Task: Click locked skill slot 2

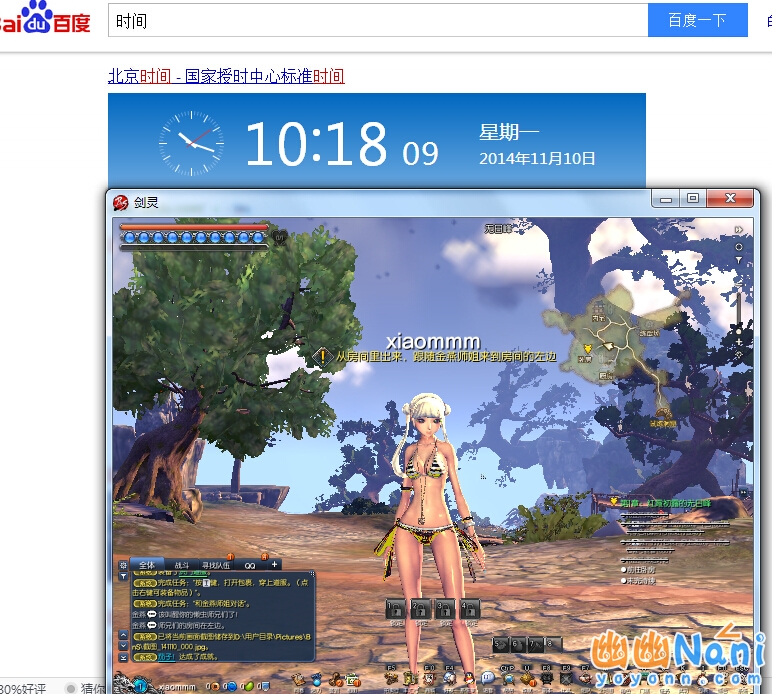Action: pos(420,609)
